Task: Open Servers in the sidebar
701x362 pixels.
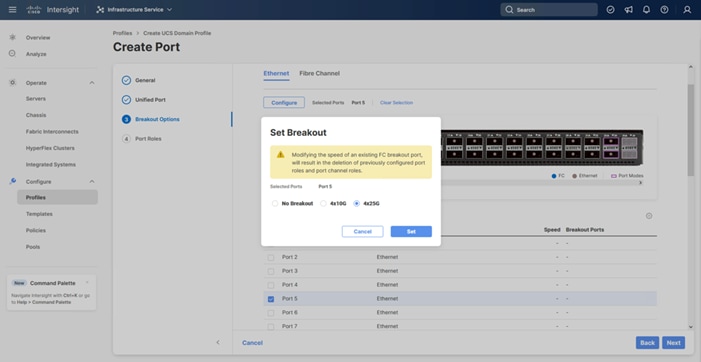Action: pos(36,99)
